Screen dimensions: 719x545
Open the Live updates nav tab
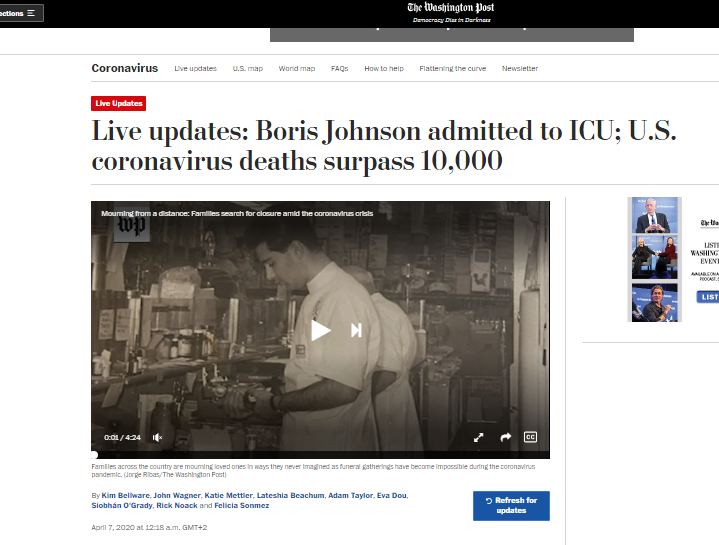tap(195, 68)
